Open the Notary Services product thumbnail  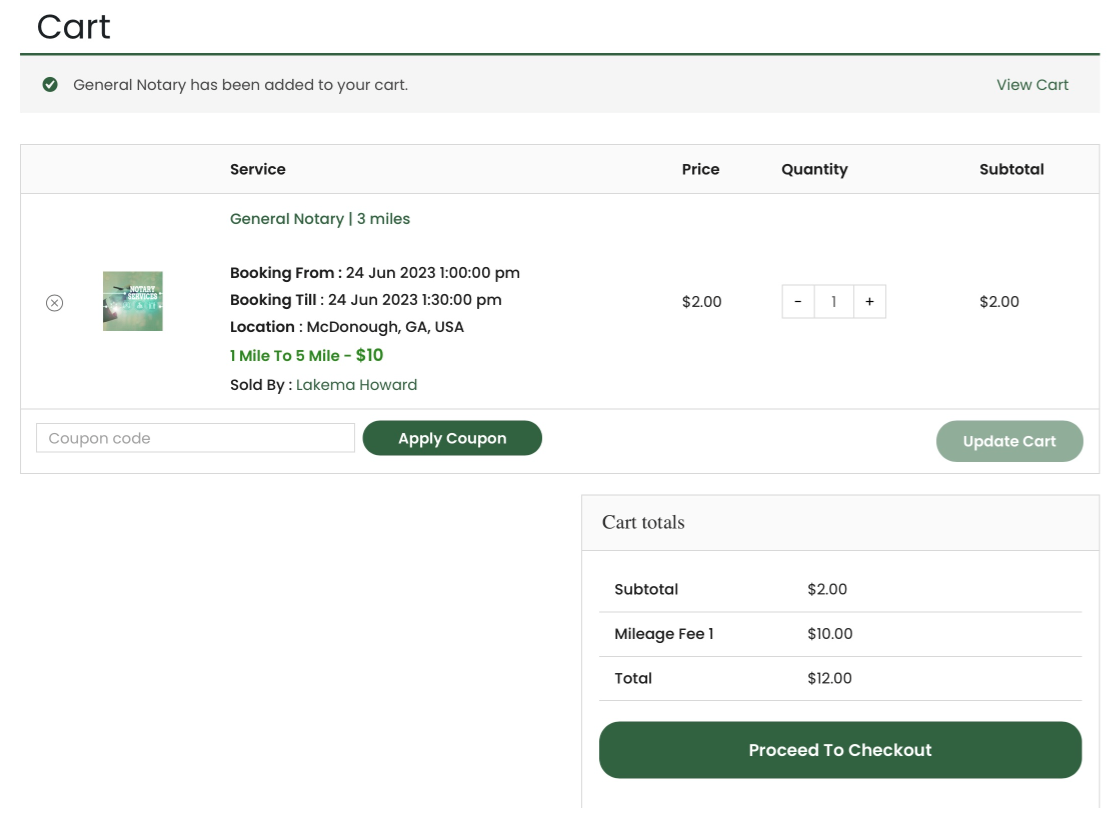[x=133, y=301]
